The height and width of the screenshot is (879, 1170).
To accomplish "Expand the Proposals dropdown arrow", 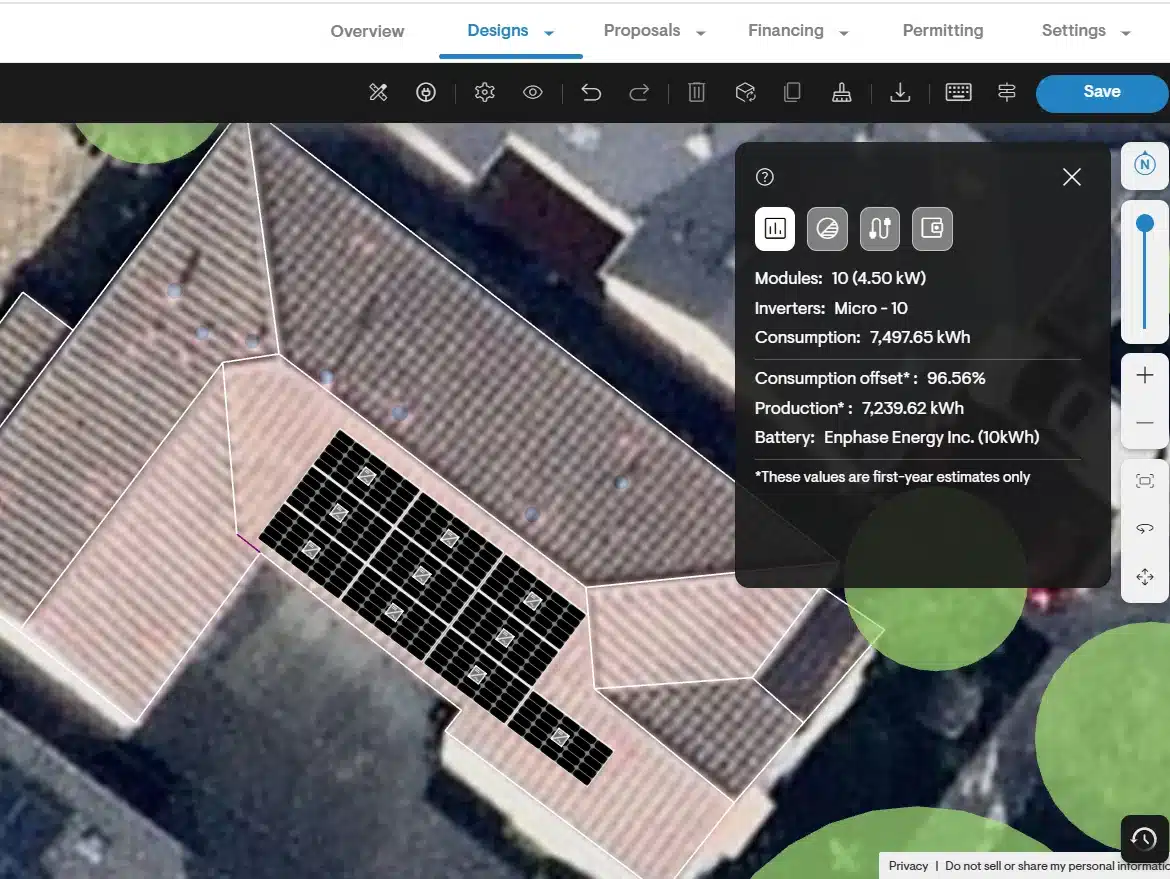I will point(701,33).
